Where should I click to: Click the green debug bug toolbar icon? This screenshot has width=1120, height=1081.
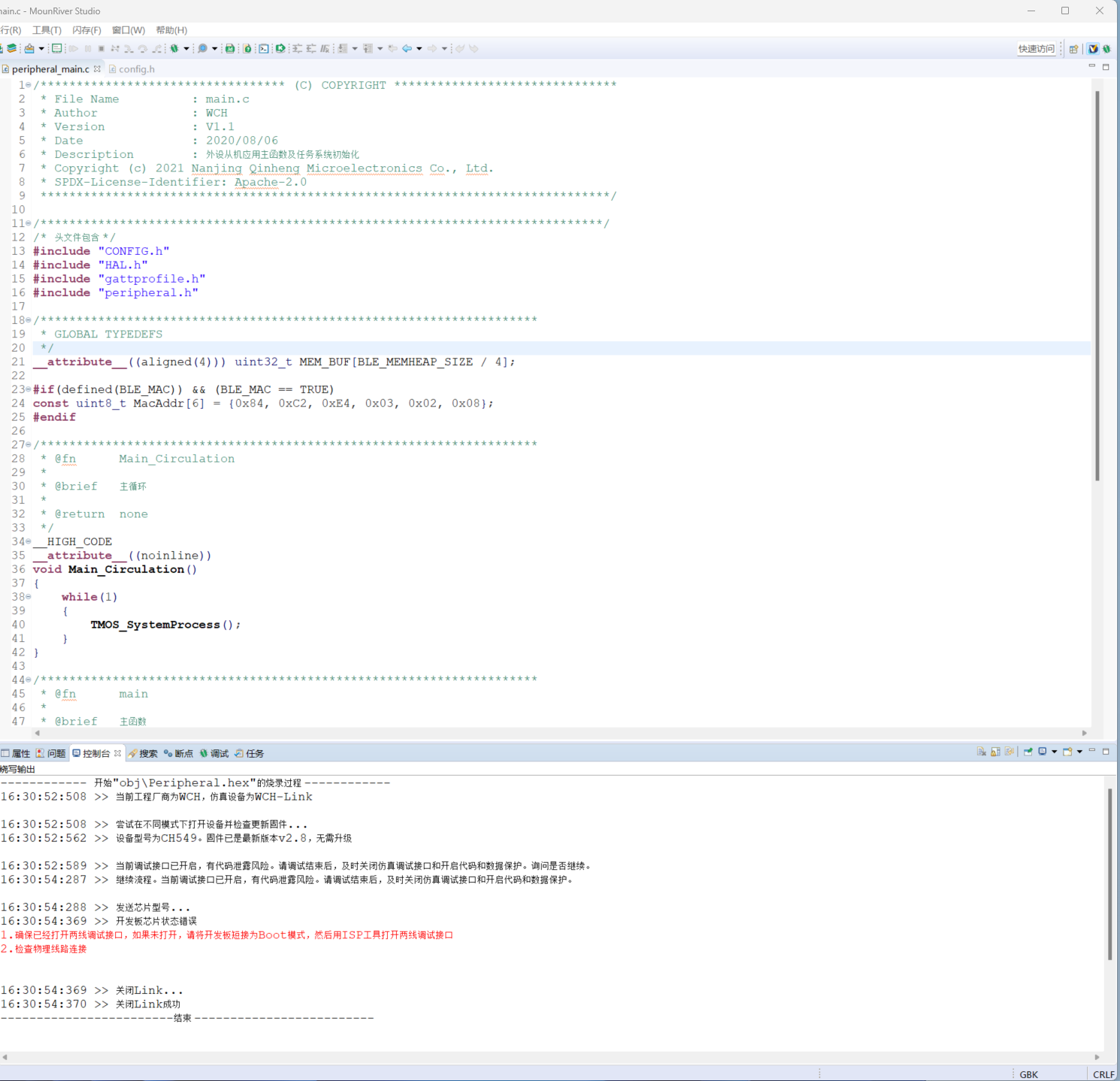tap(174, 49)
